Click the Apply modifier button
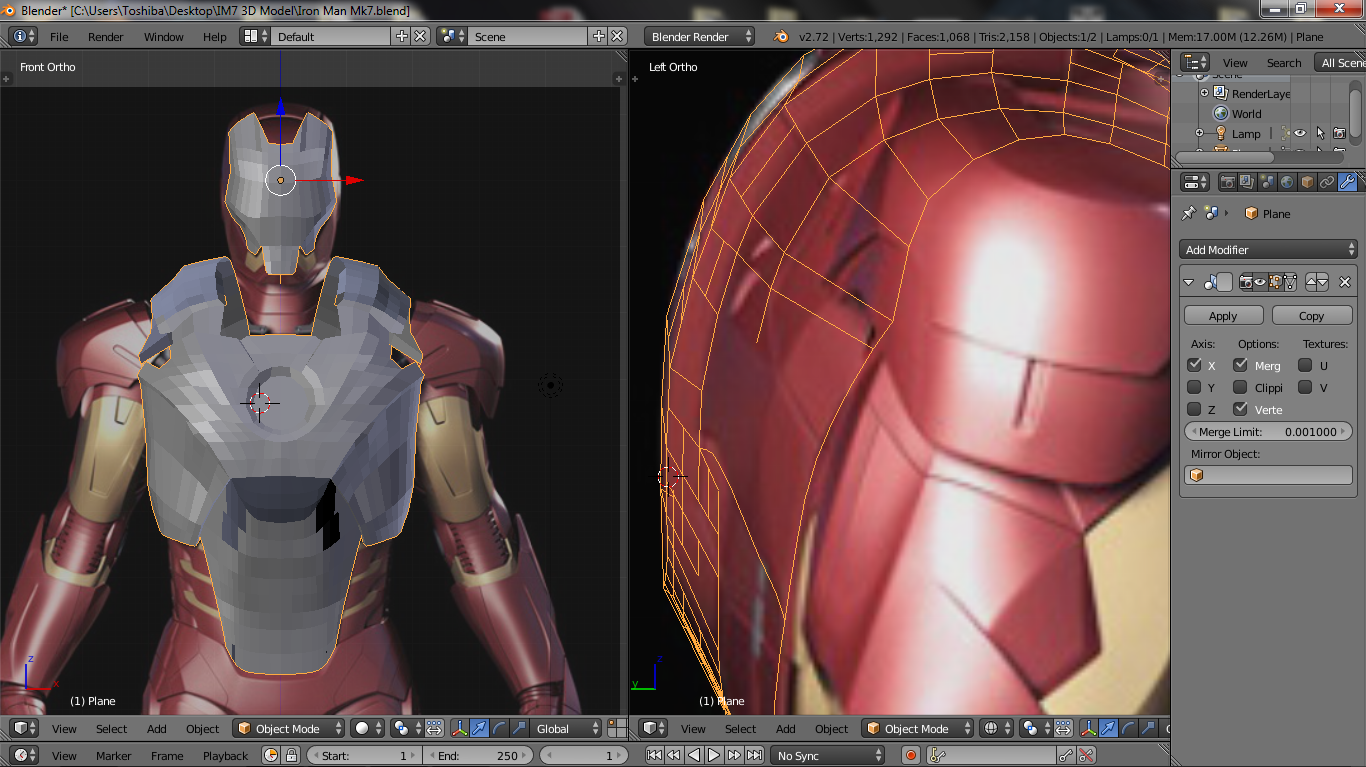The image size is (1366, 767). pos(1223,315)
